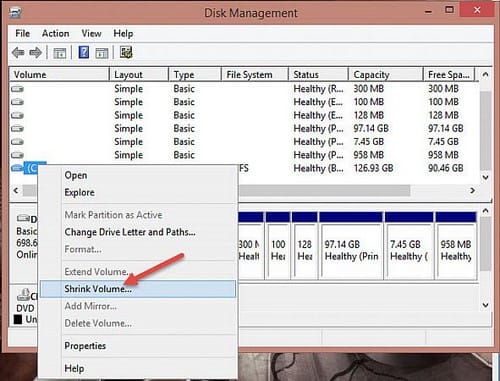Image resolution: width=500 pixels, height=381 pixels.
Task: Select the volume icon in the 300 MB row
Action: 17,89
